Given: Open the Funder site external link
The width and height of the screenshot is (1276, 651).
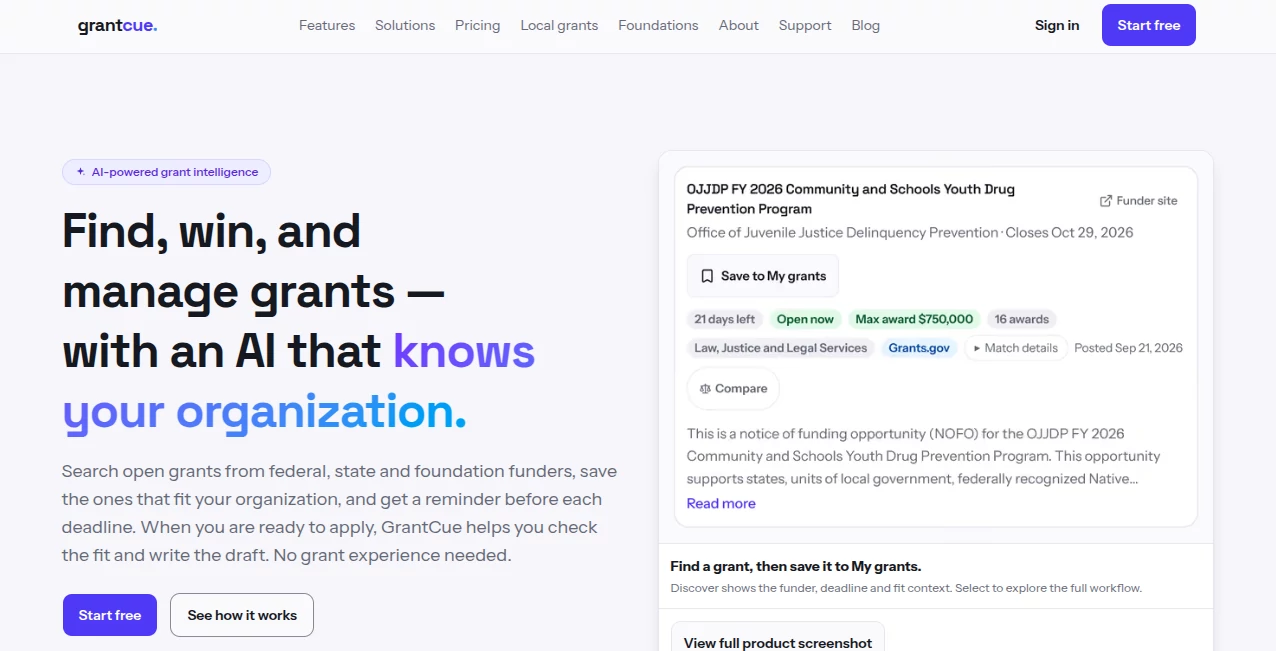Looking at the screenshot, I should click(1139, 201).
